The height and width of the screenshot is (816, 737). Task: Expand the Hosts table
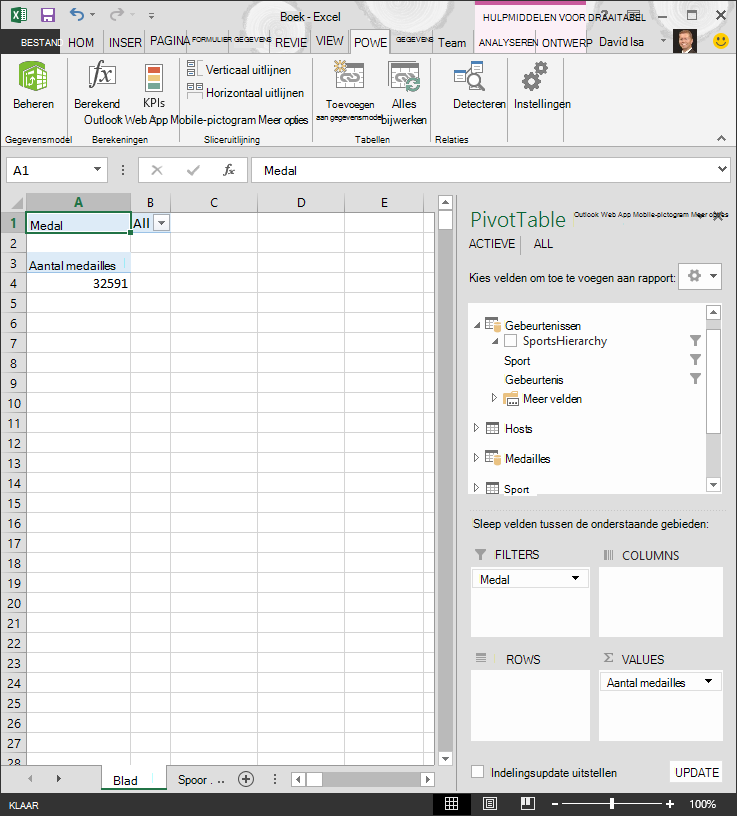click(476, 428)
